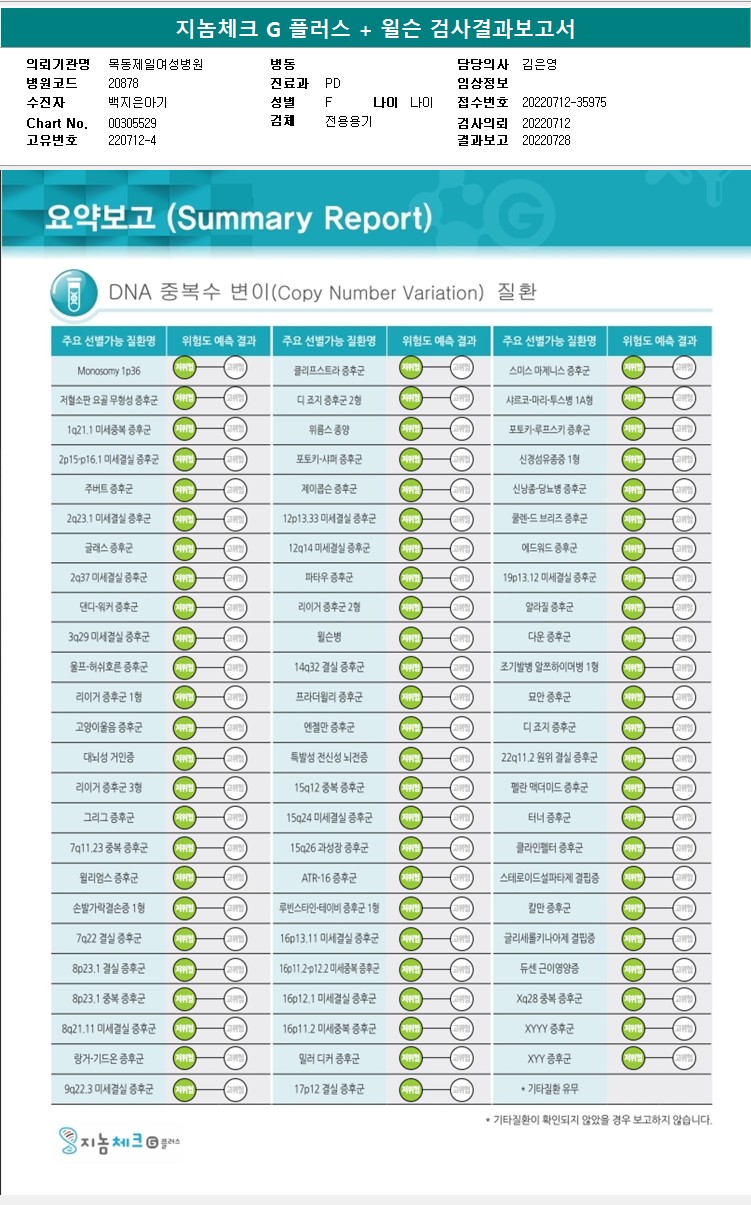Click the DNA test tube icon
Image resolution: width=751 pixels, height=1205 pixels.
[x=74, y=292]
